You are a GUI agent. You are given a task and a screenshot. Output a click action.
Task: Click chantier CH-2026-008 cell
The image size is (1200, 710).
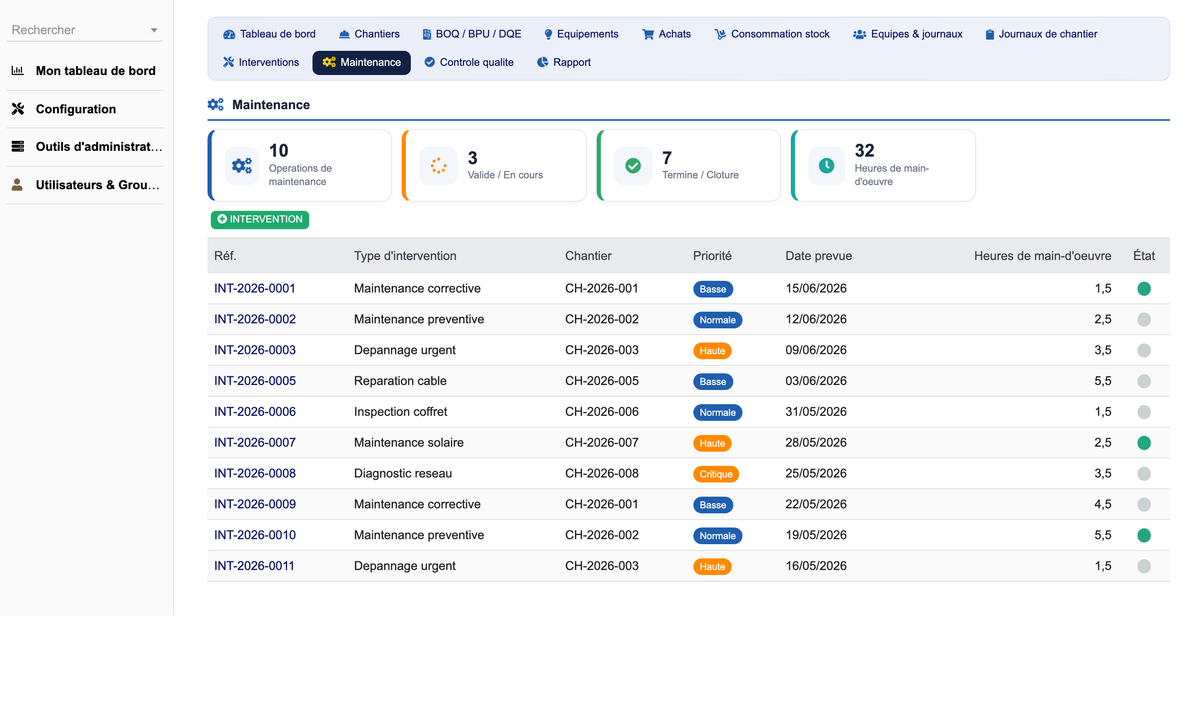602,474
